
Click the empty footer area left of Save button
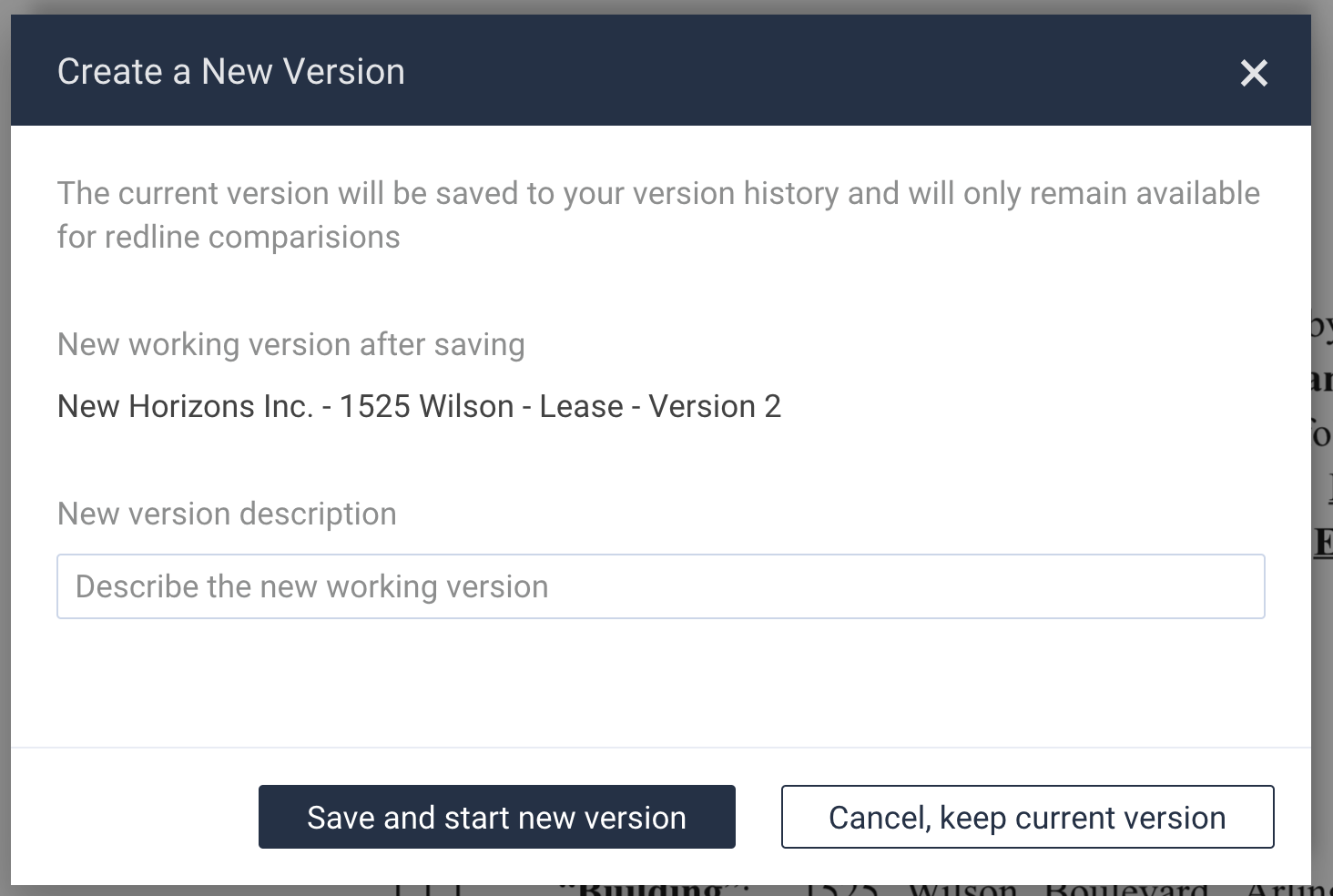click(x=135, y=817)
